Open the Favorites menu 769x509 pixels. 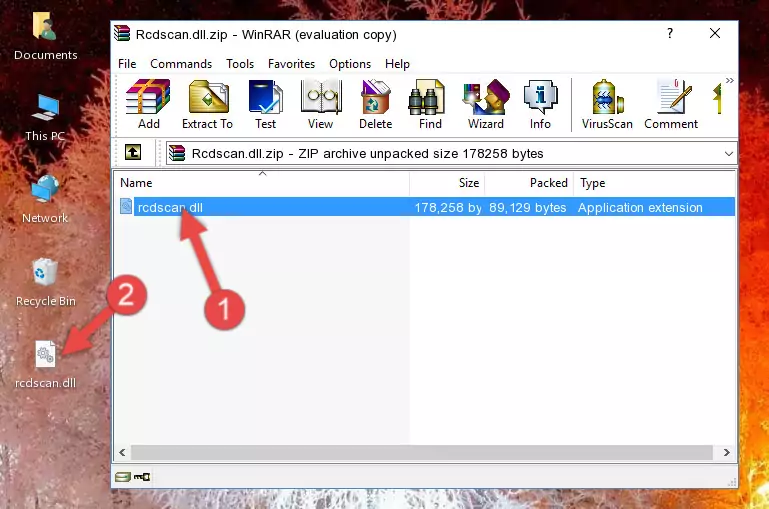291,64
